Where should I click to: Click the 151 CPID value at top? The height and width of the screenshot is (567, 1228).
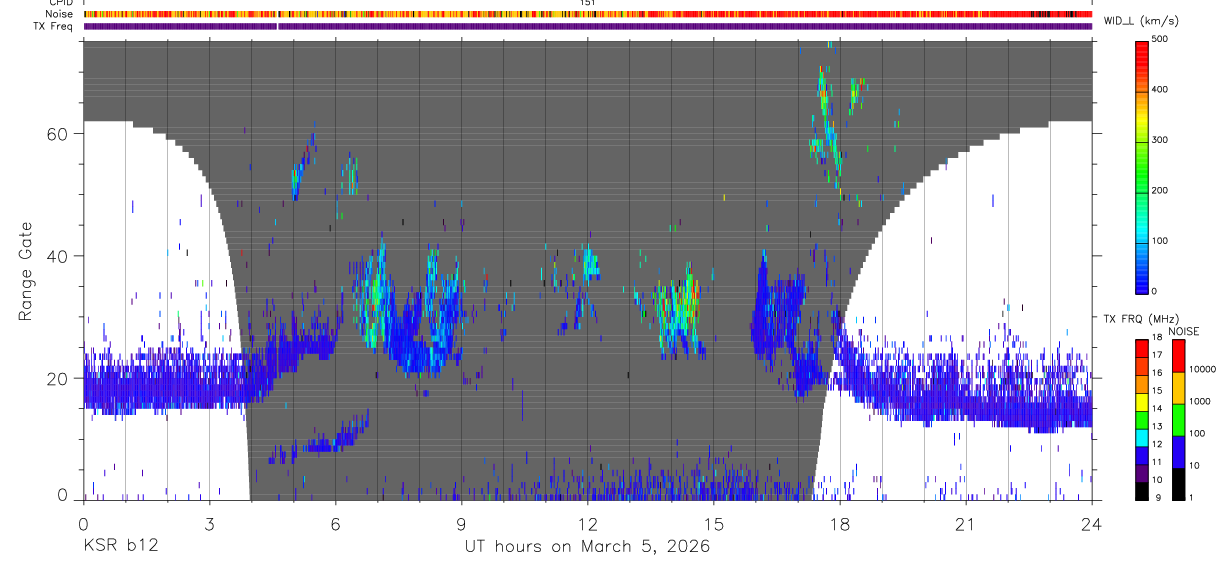[588, 3]
